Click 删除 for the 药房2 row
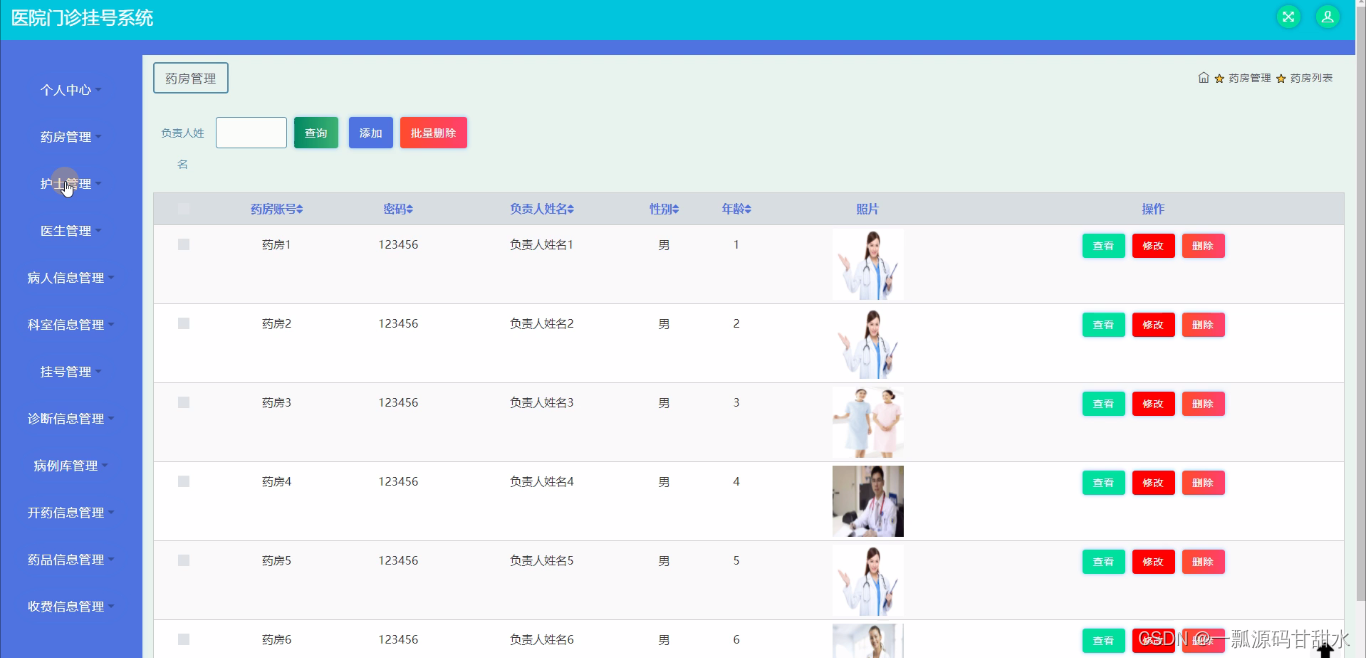Screen dimensions: 1366x658 pos(1203,325)
